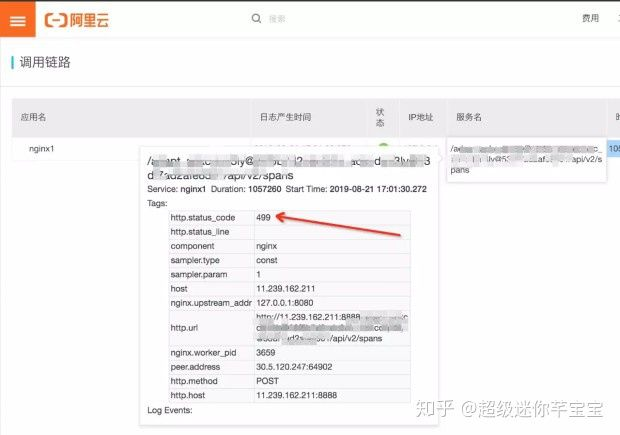Image resolution: width=620 pixels, height=435 pixels.
Task: Click the http.url tag name
Action: 184,328
